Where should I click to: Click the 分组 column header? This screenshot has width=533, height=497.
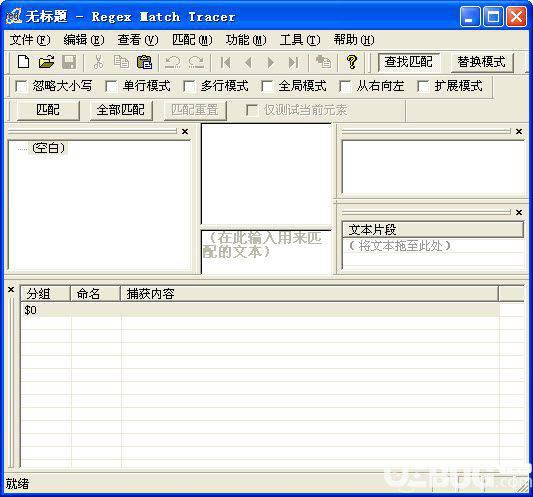pos(46,294)
